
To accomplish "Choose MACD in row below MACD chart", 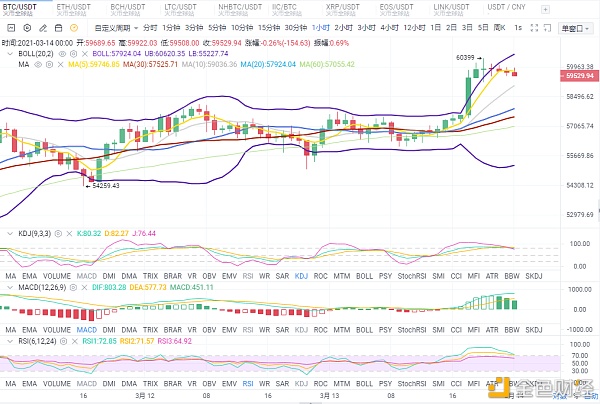I will click(x=87, y=330).
